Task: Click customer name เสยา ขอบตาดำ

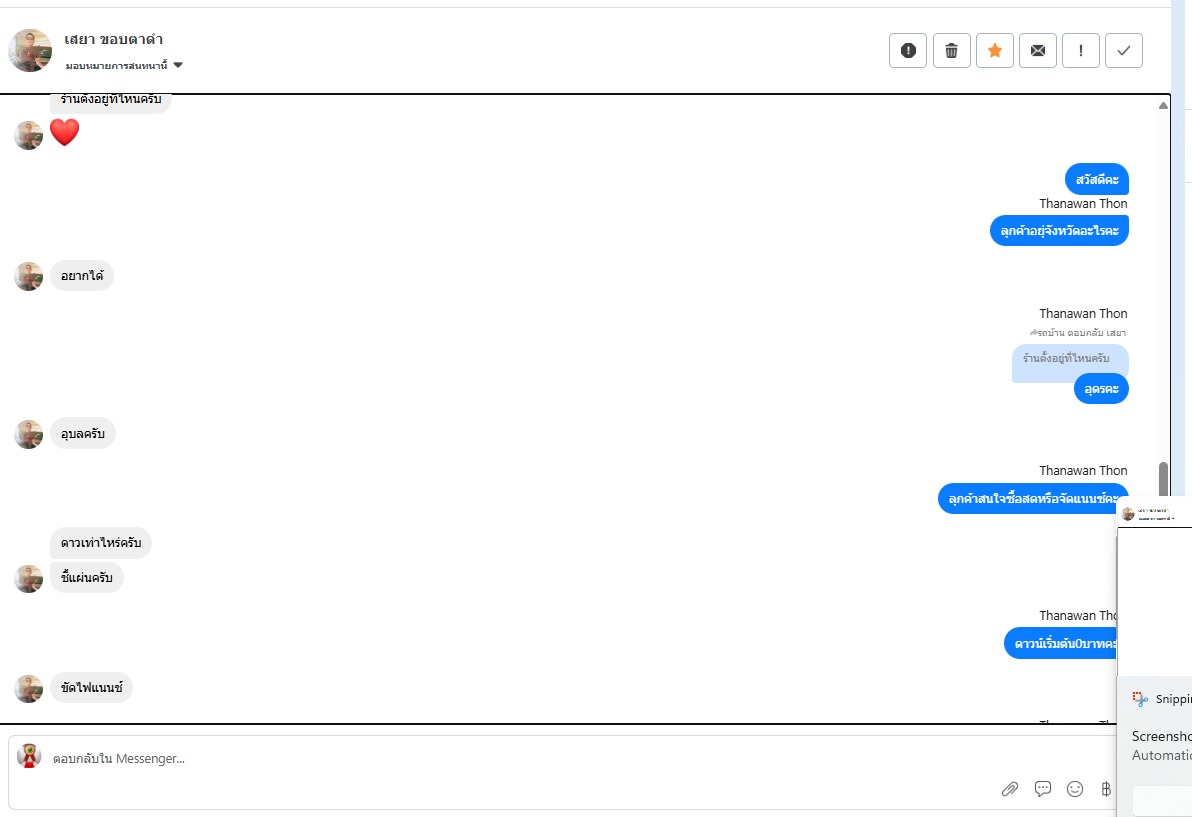Action: [x=113, y=40]
